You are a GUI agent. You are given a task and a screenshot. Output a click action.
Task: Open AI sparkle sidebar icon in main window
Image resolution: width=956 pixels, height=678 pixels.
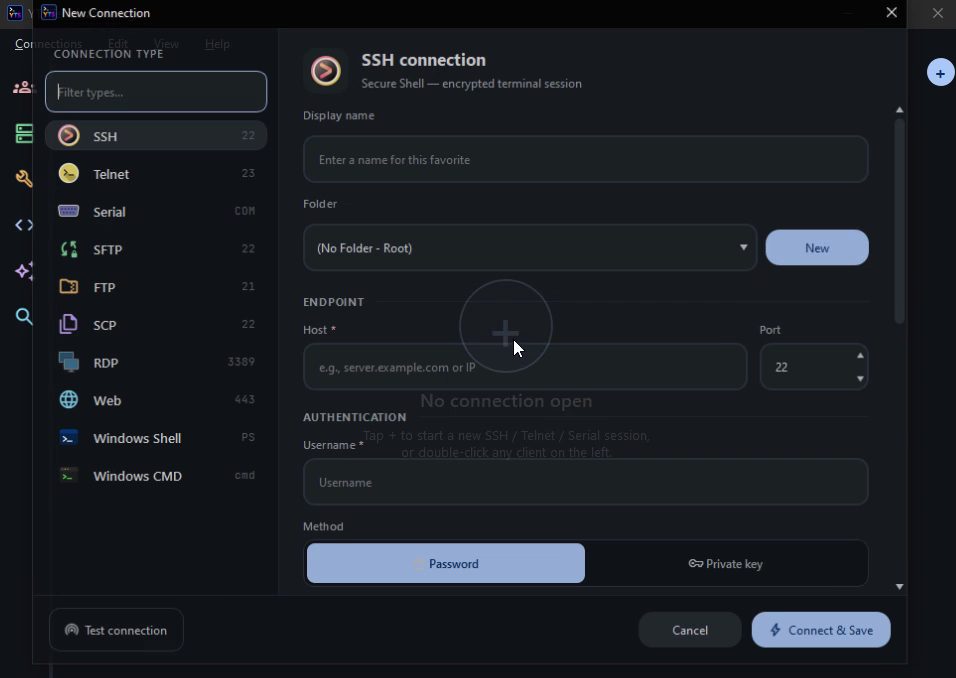pos(24,270)
